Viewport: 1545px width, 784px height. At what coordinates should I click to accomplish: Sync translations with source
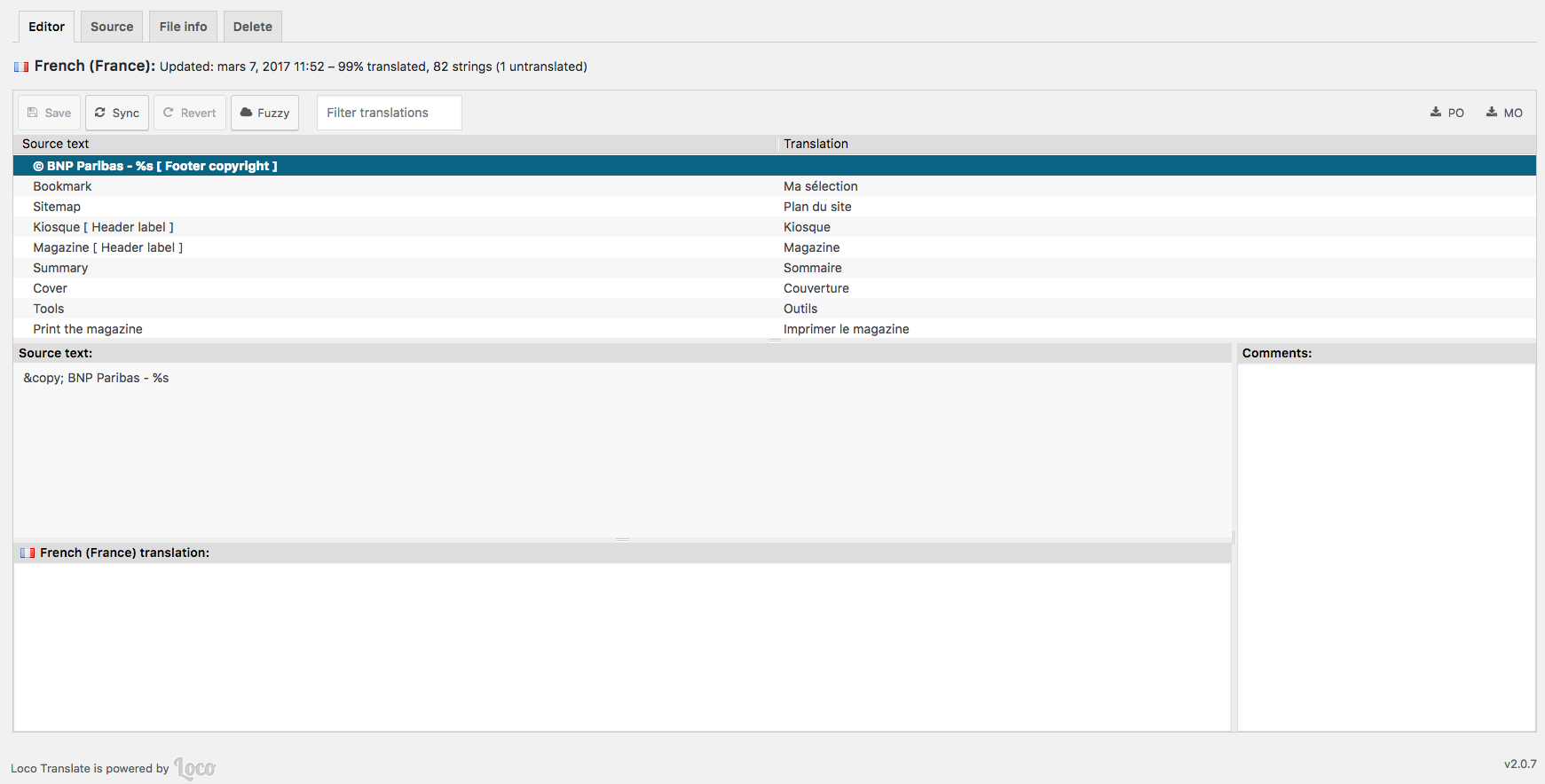tap(117, 113)
